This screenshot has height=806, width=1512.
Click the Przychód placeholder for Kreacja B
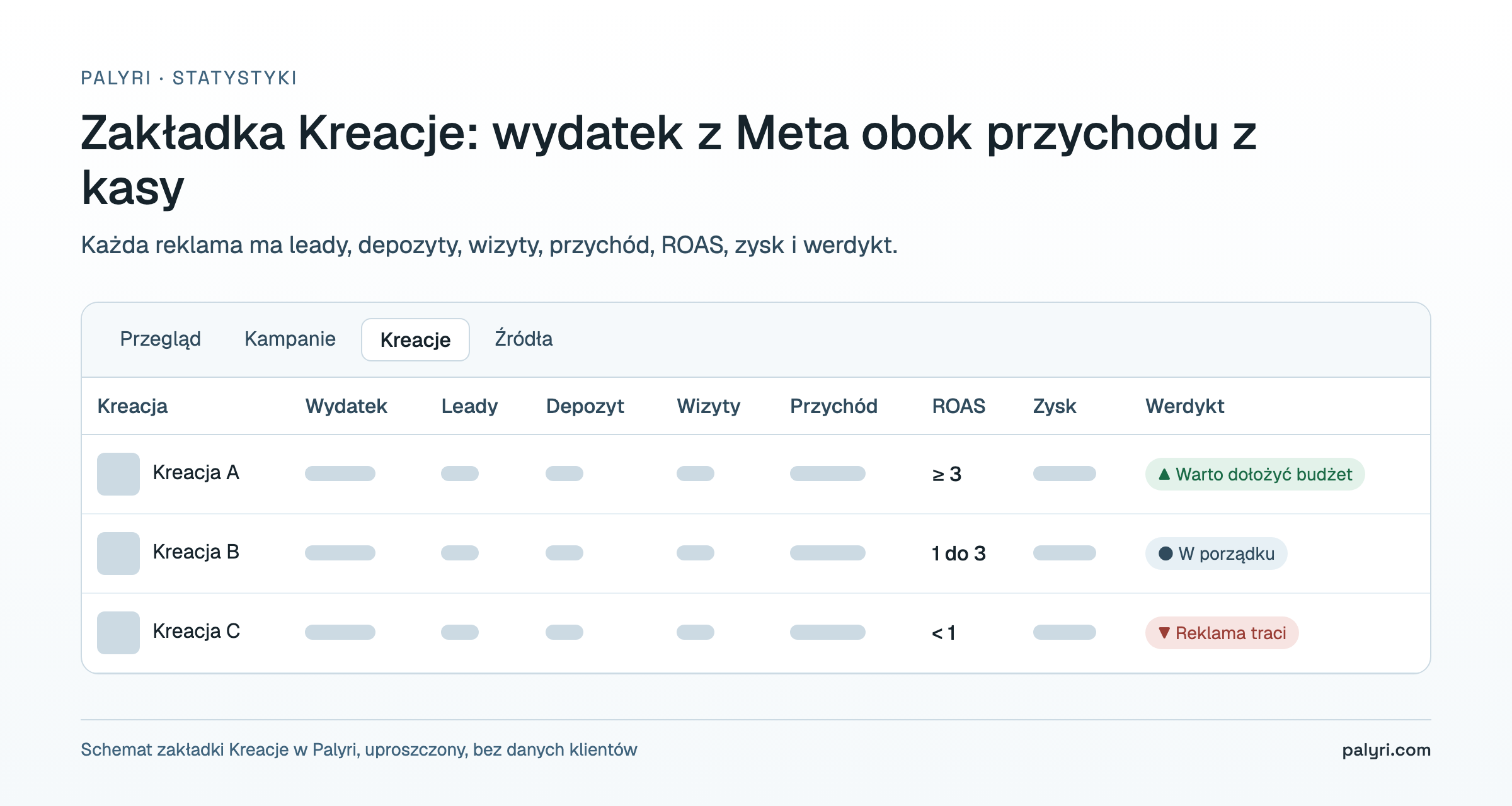click(x=828, y=553)
